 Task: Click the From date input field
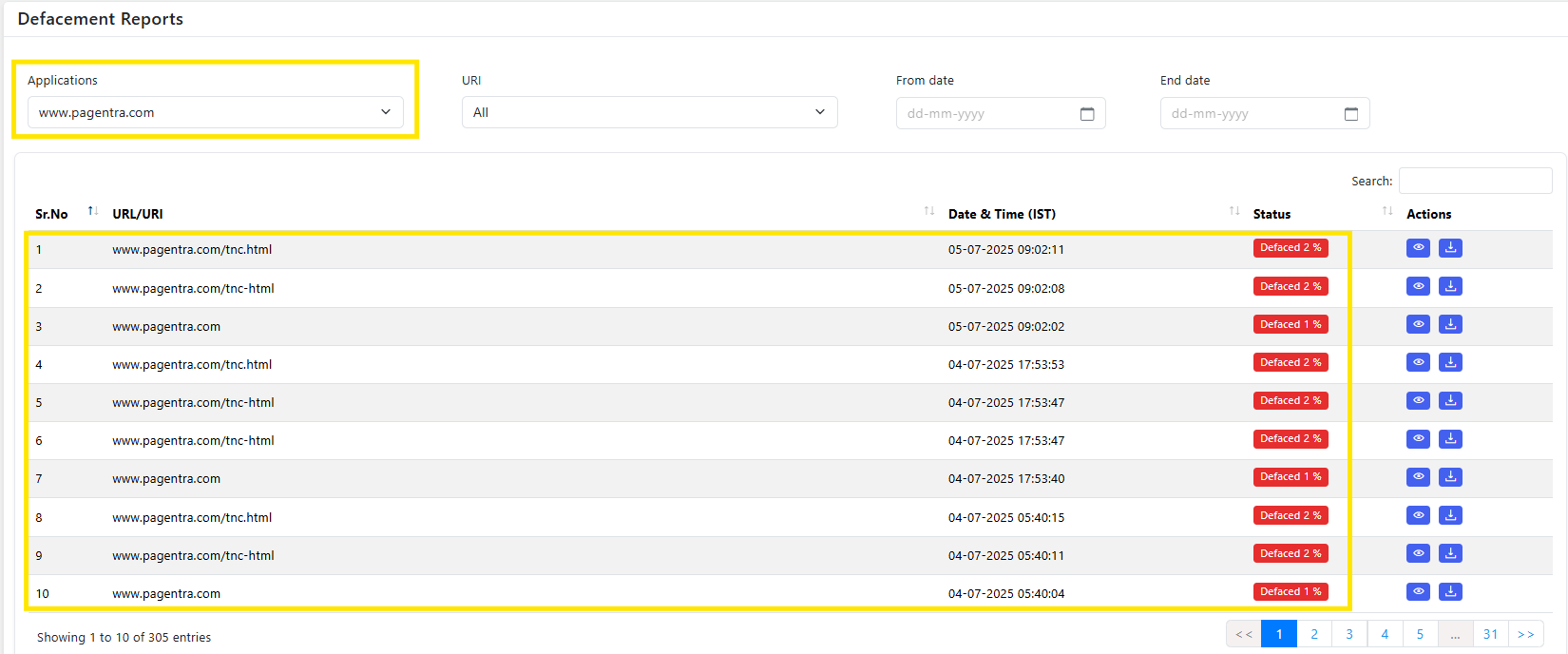[1001, 113]
